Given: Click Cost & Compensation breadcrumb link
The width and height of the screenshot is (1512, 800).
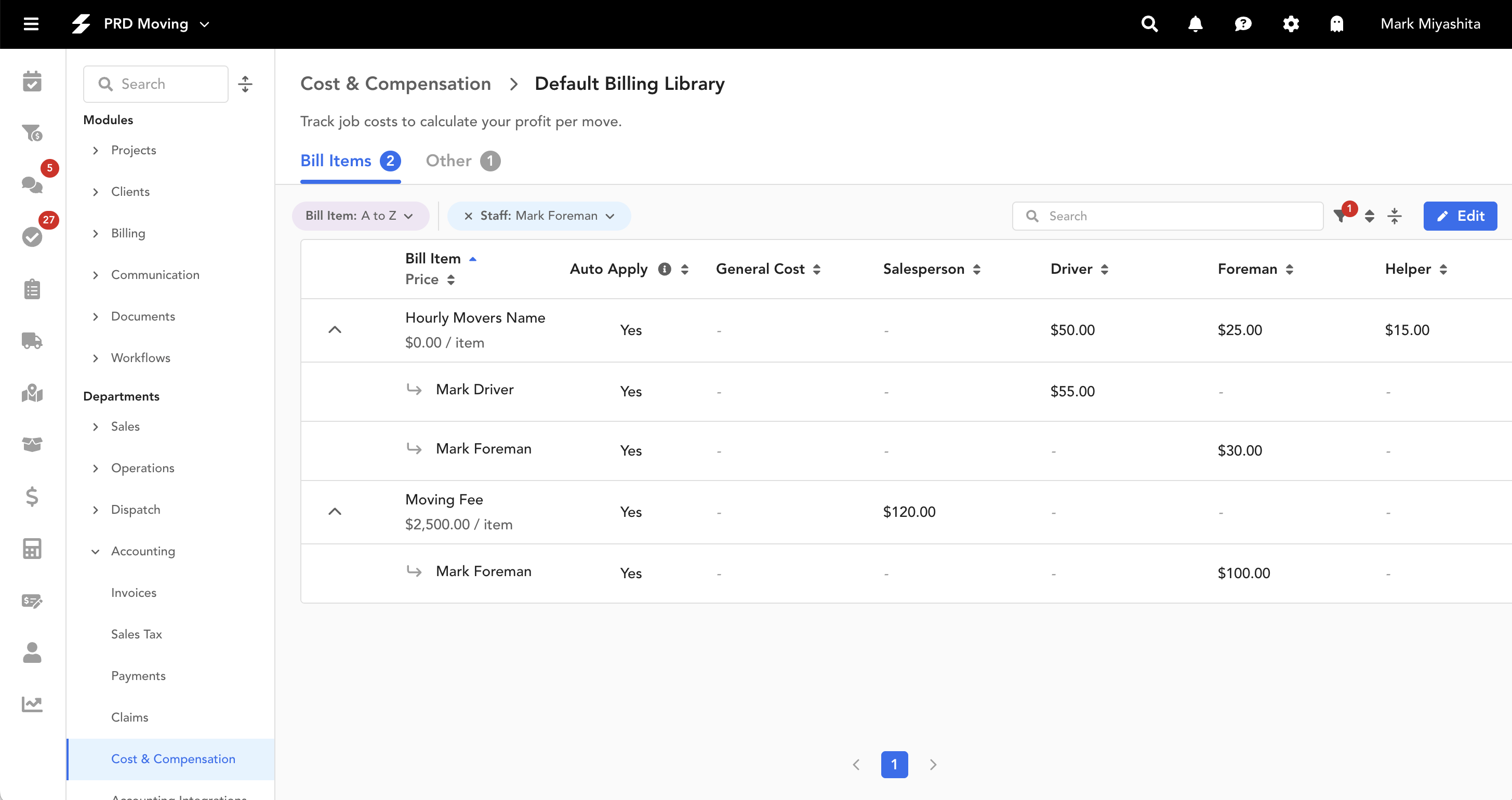Looking at the screenshot, I should (x=395, y=84).
